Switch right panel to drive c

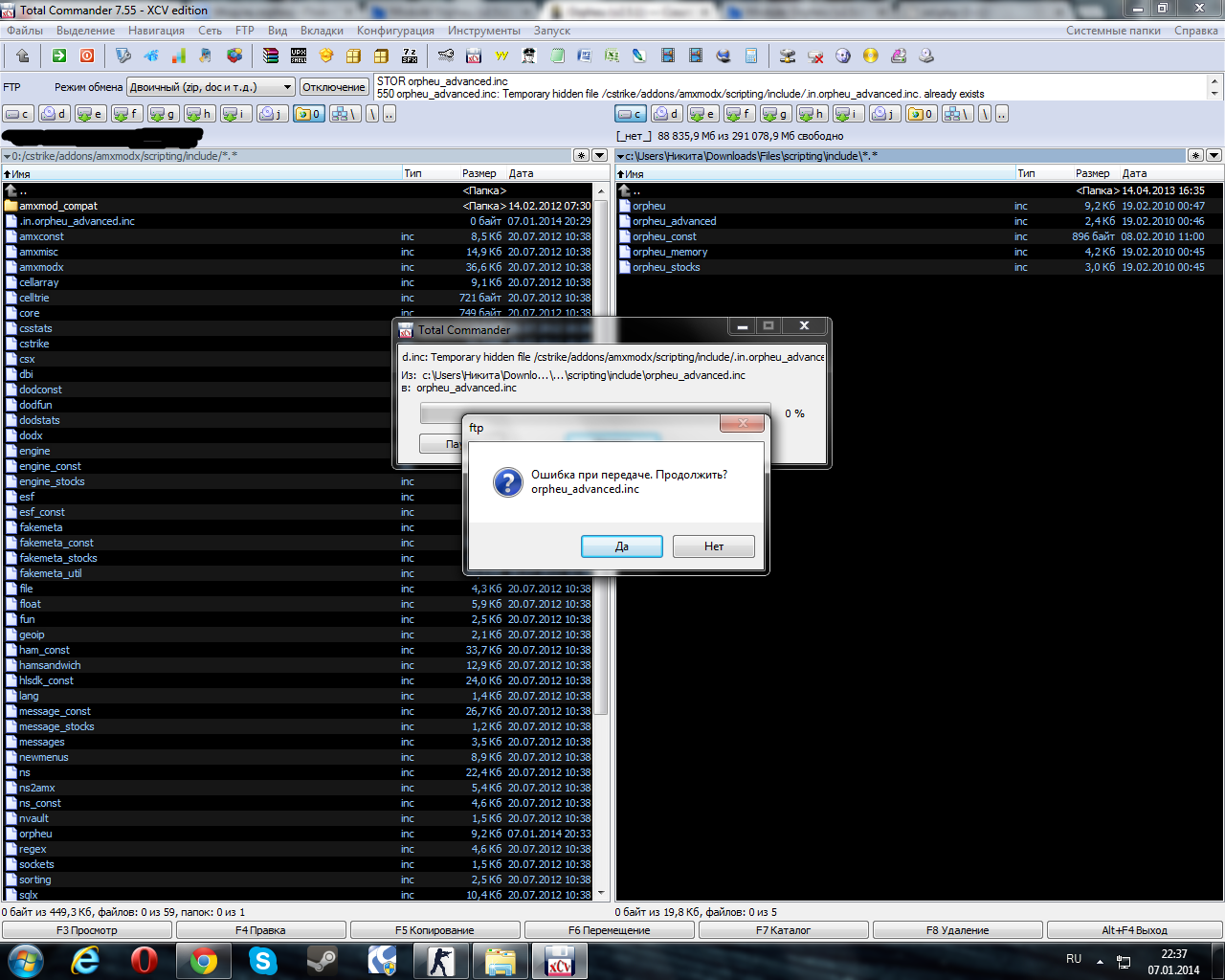(631, 114)
